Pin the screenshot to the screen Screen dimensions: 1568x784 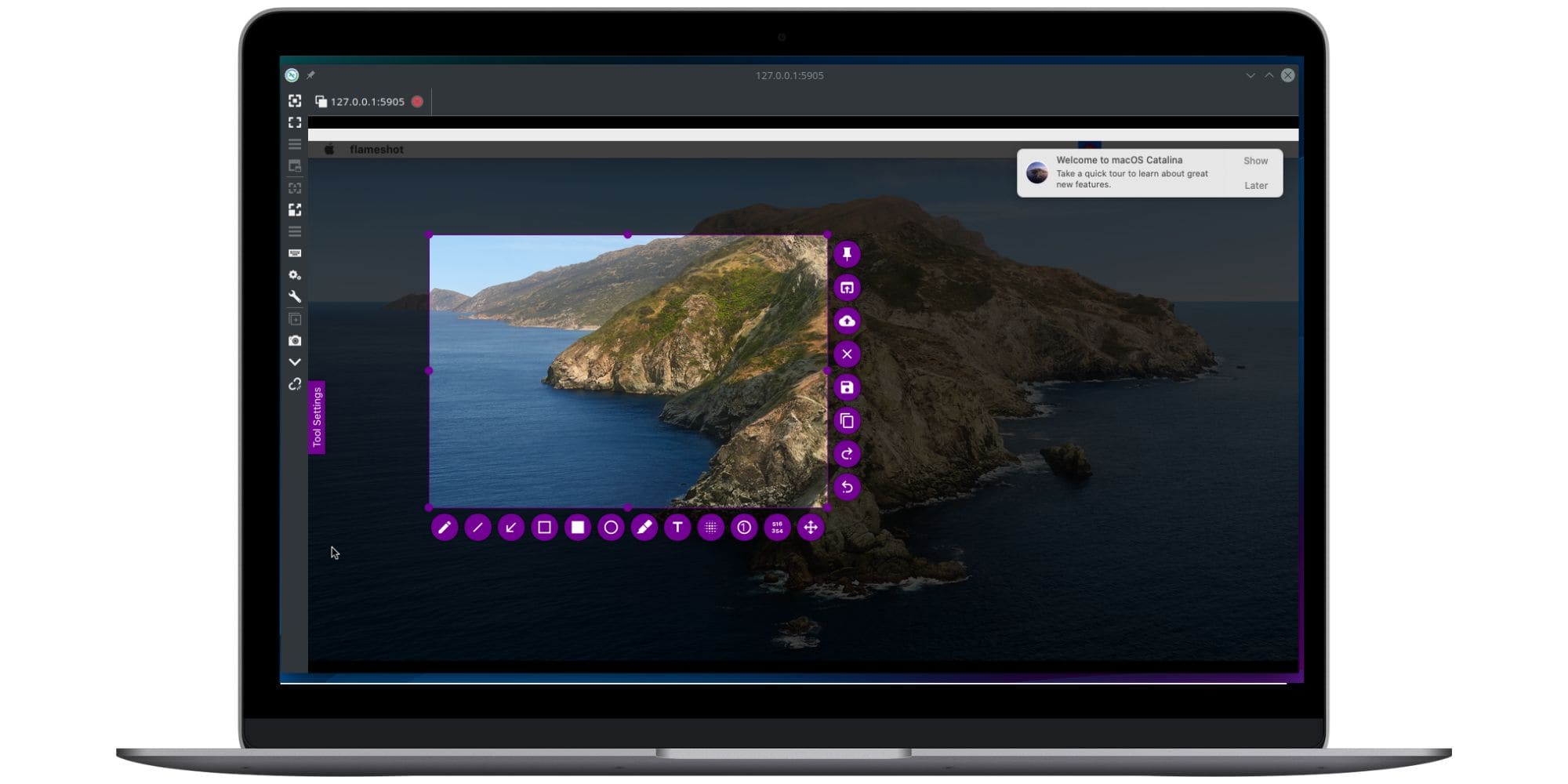coord(847,254)
